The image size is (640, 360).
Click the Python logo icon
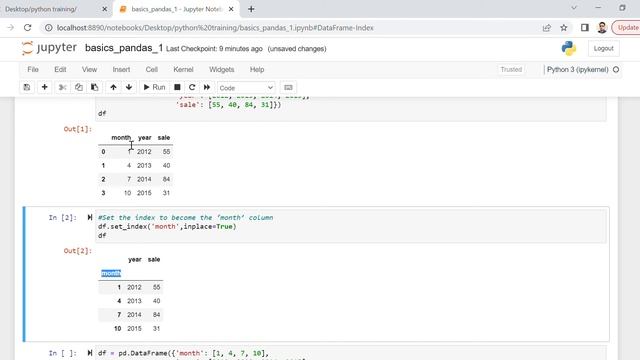tap(569, 48)
